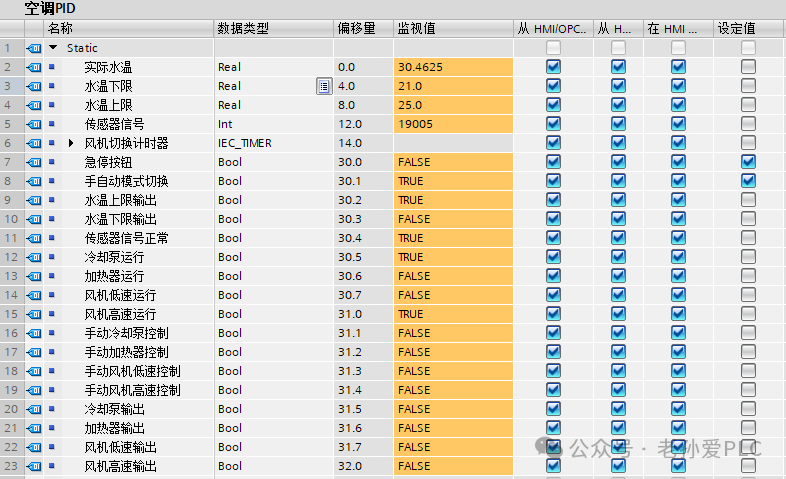The height and width of the screenshot is (479, 786).
Task: Collapse the Static section arrow
Action: (53, 48)
